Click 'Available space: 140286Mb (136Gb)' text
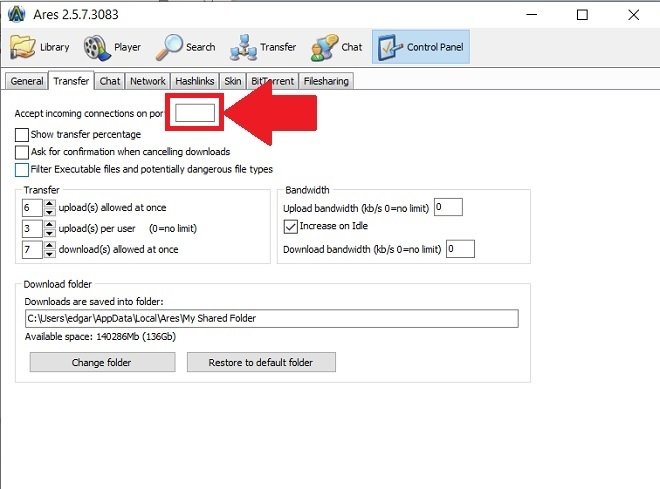660x489 pixels. pos(100,337)
